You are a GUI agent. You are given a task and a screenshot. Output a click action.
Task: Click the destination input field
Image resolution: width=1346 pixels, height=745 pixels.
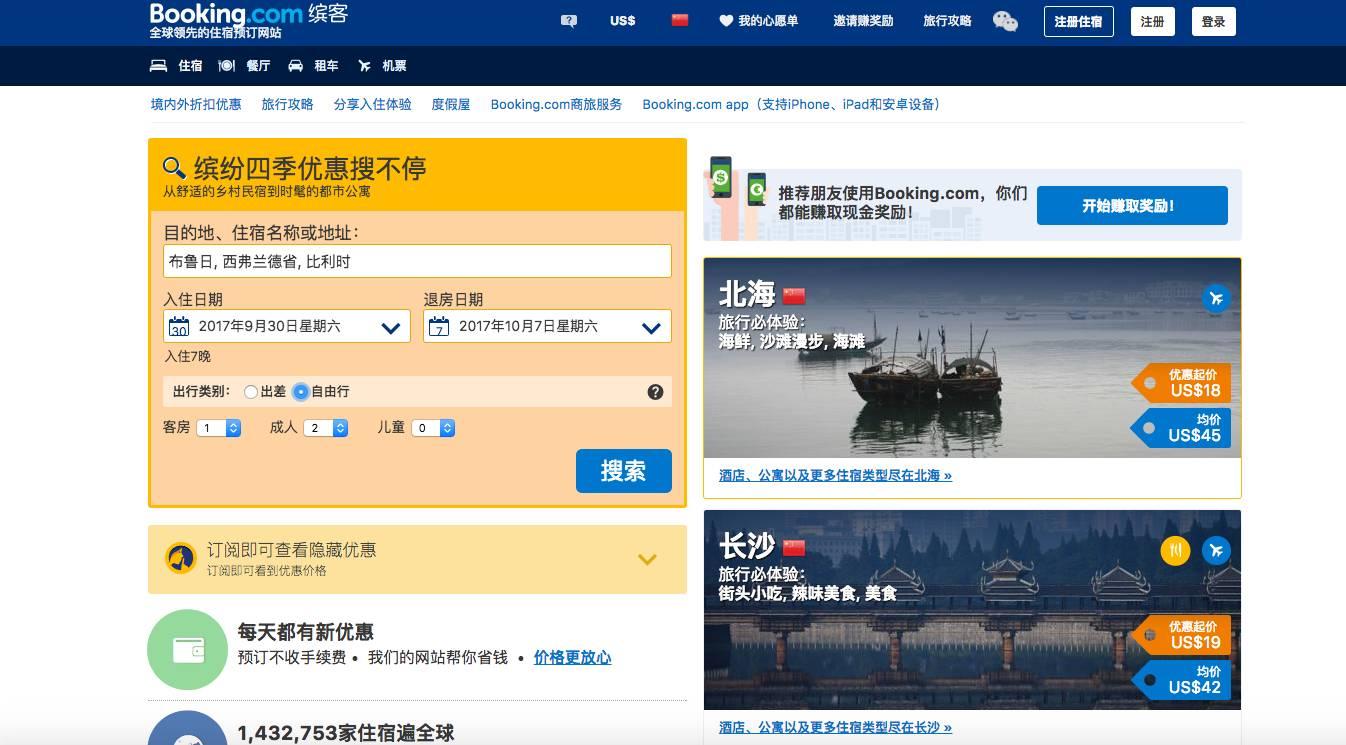(x=417, y=261)
